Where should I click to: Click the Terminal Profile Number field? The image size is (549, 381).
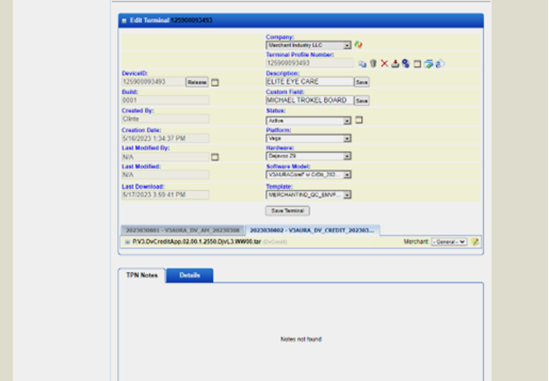[310, 63]
